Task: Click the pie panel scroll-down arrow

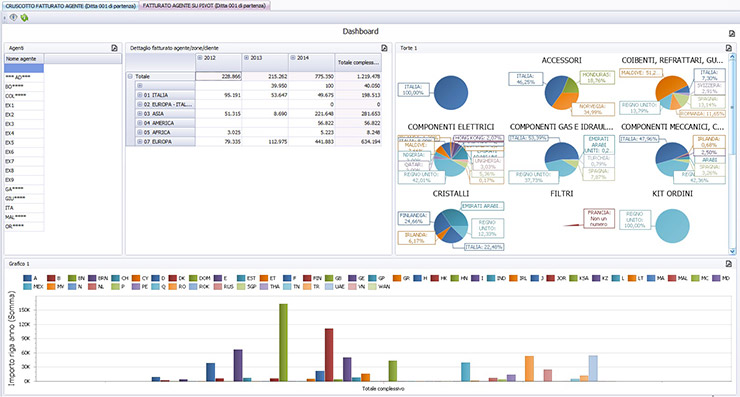Action: 732,252
